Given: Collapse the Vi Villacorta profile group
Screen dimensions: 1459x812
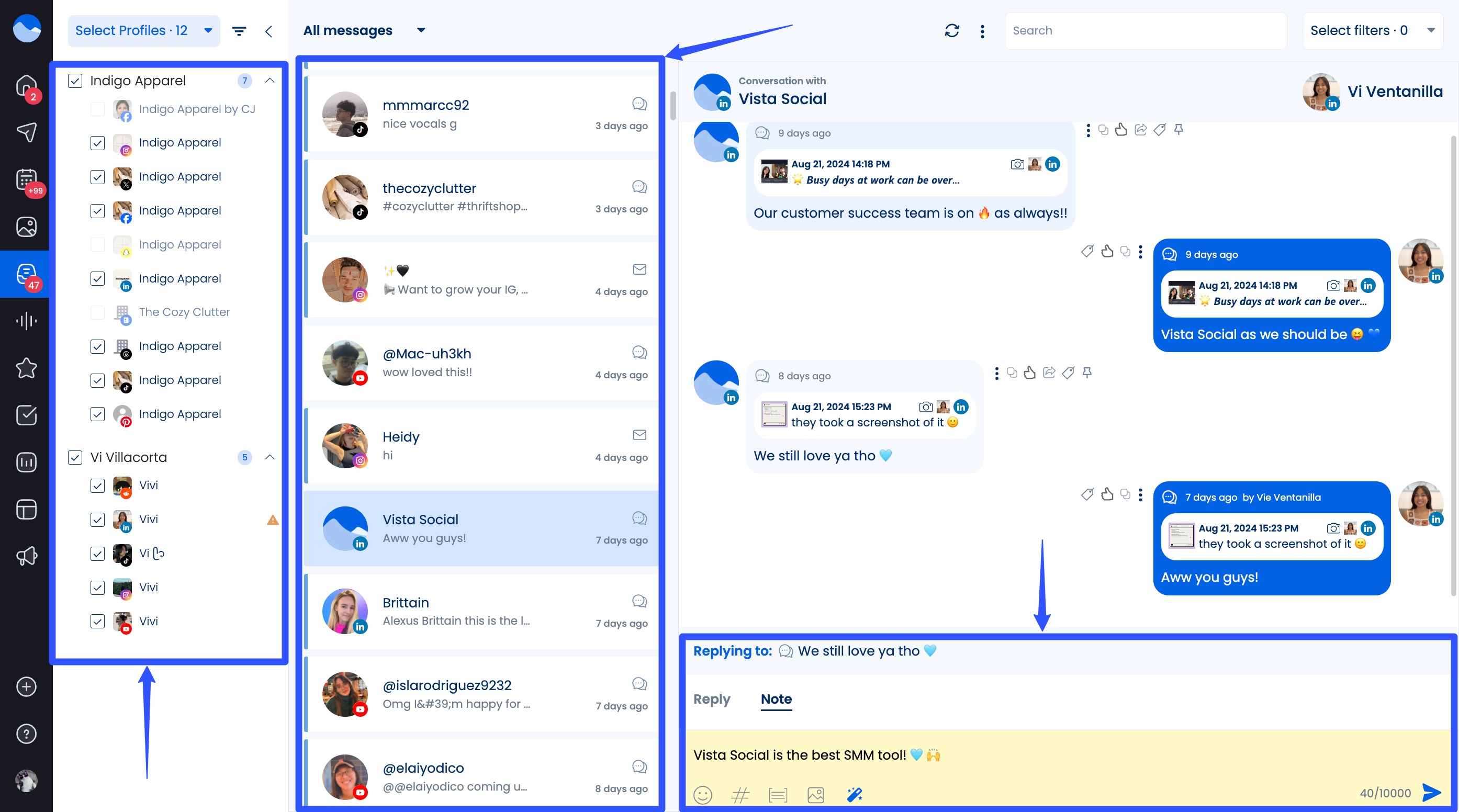Looking at the screenshot, I should tap(270, 457).
